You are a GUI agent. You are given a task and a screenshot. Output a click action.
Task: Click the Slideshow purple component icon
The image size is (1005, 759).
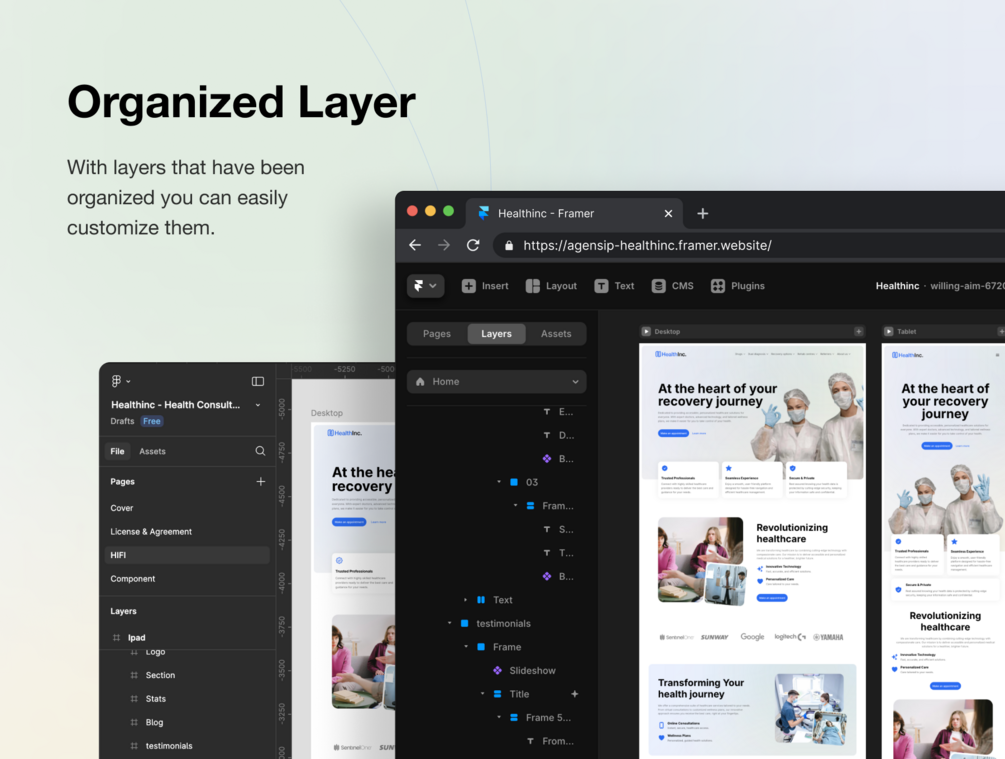497,671
